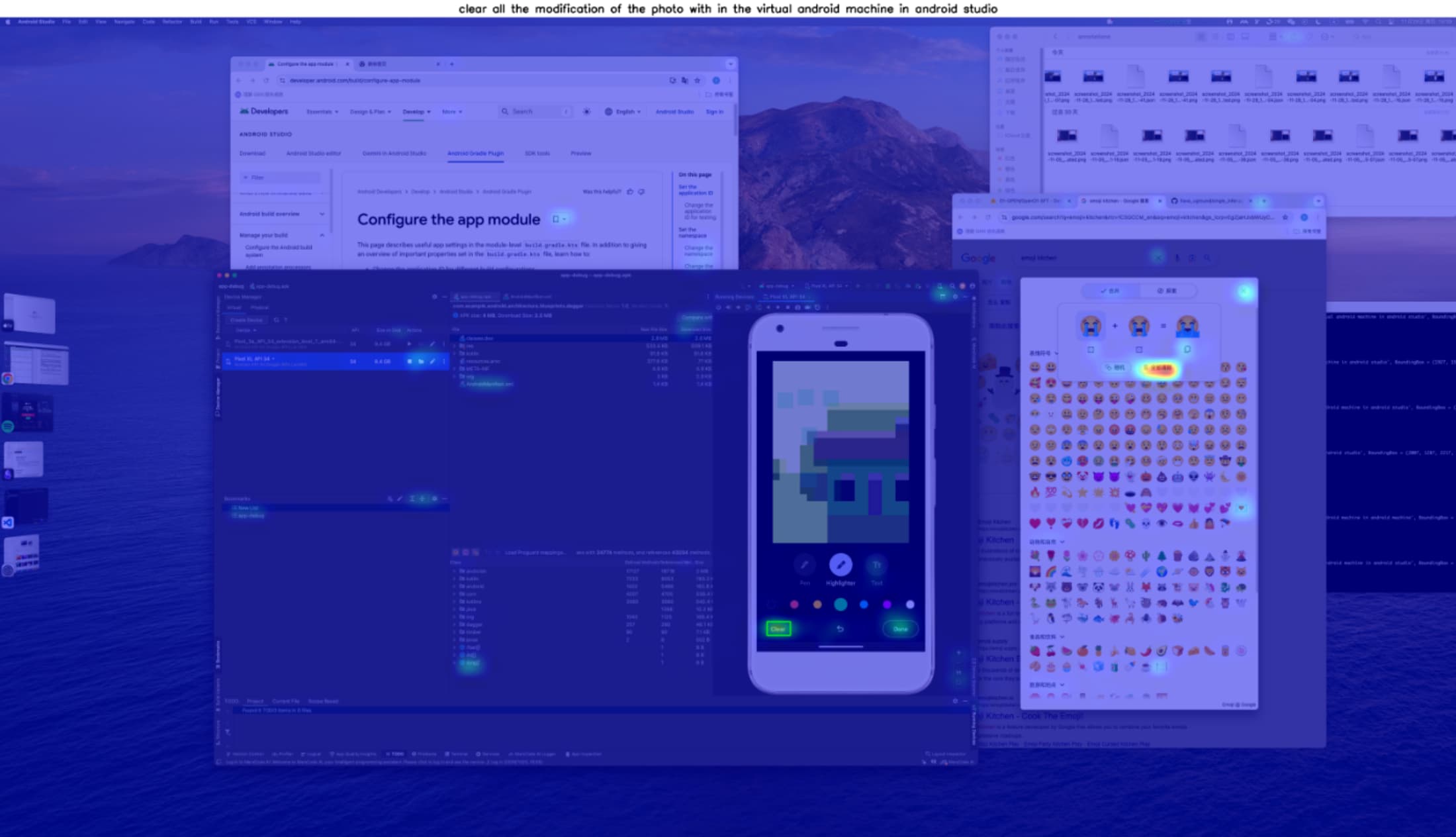Edit Pixel XL device pencil icon

tap(432, 362)
